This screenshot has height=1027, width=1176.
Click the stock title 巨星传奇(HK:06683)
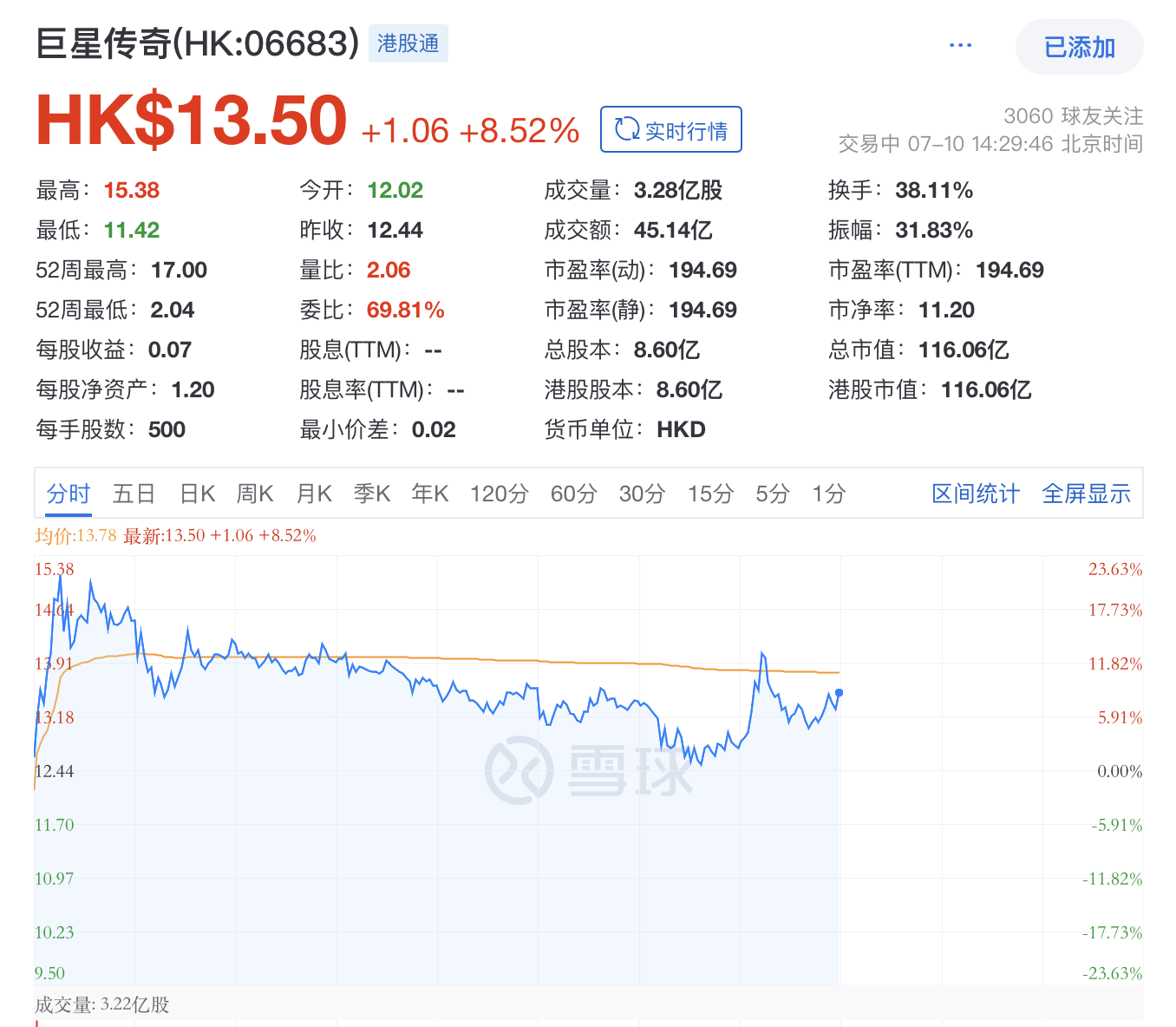click(x=198, y=43)
